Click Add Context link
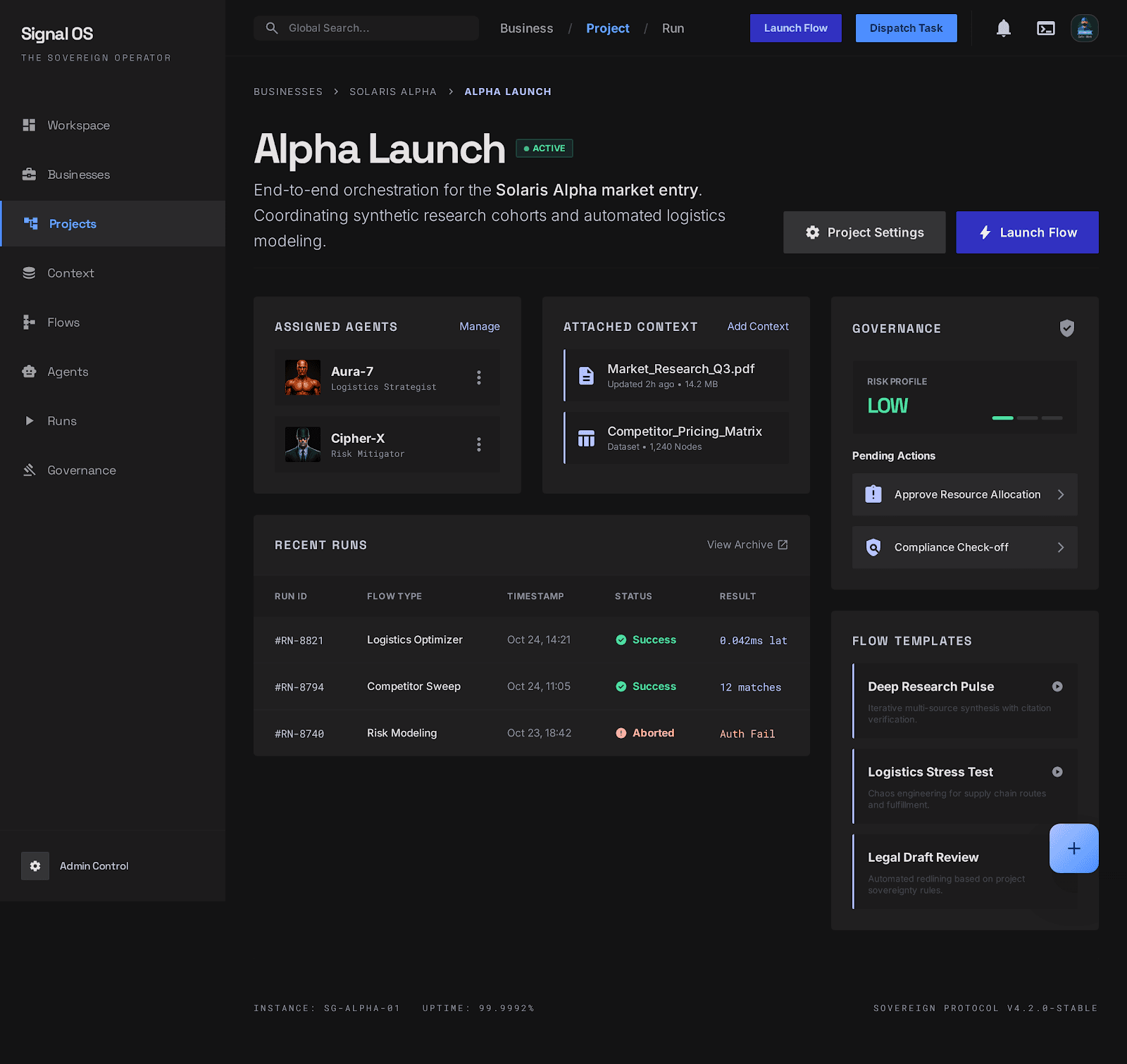The height and width of the screenshot is (1064, 1127). [758, 326]
